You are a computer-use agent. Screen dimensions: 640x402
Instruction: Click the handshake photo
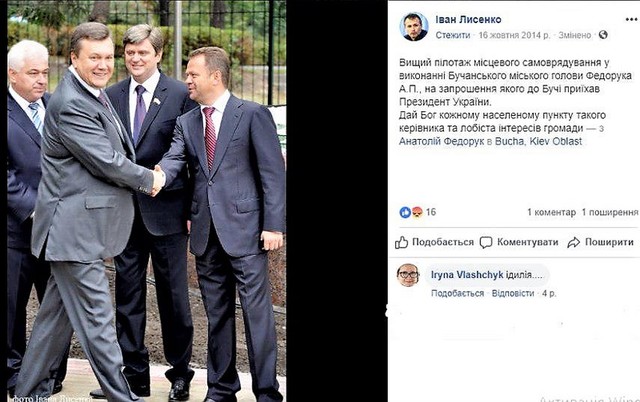[147, 201]
